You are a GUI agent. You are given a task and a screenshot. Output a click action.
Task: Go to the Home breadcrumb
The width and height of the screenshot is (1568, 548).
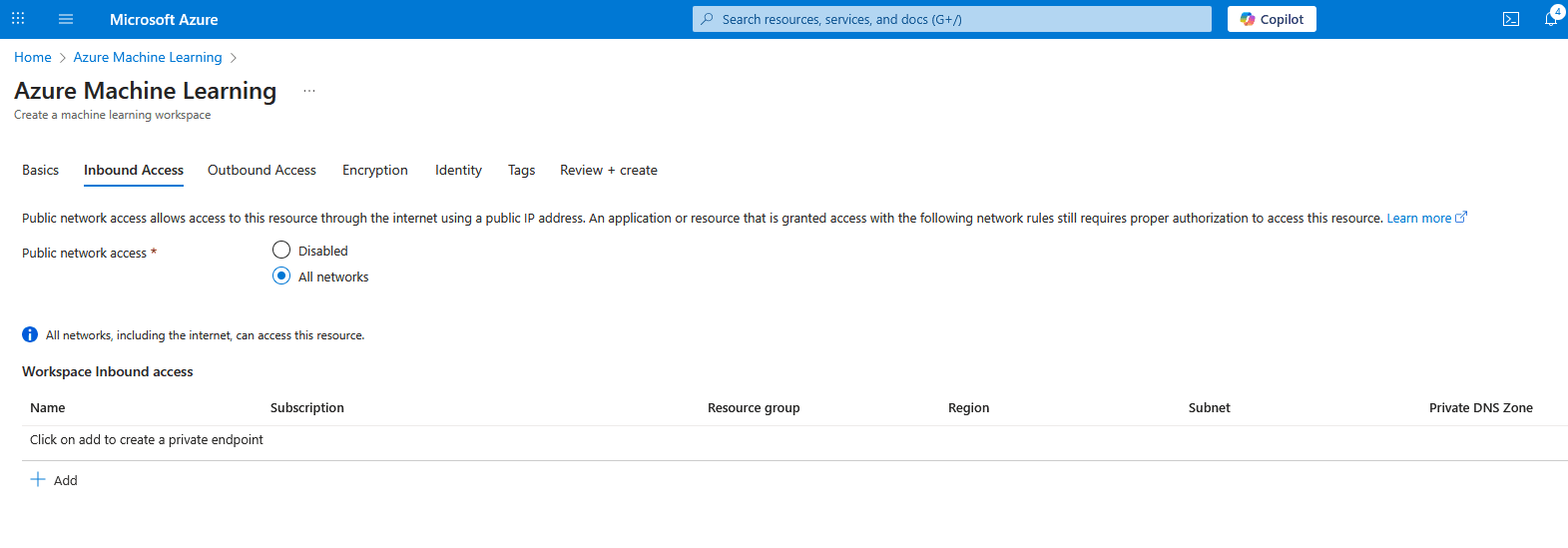tap(33, 57)
